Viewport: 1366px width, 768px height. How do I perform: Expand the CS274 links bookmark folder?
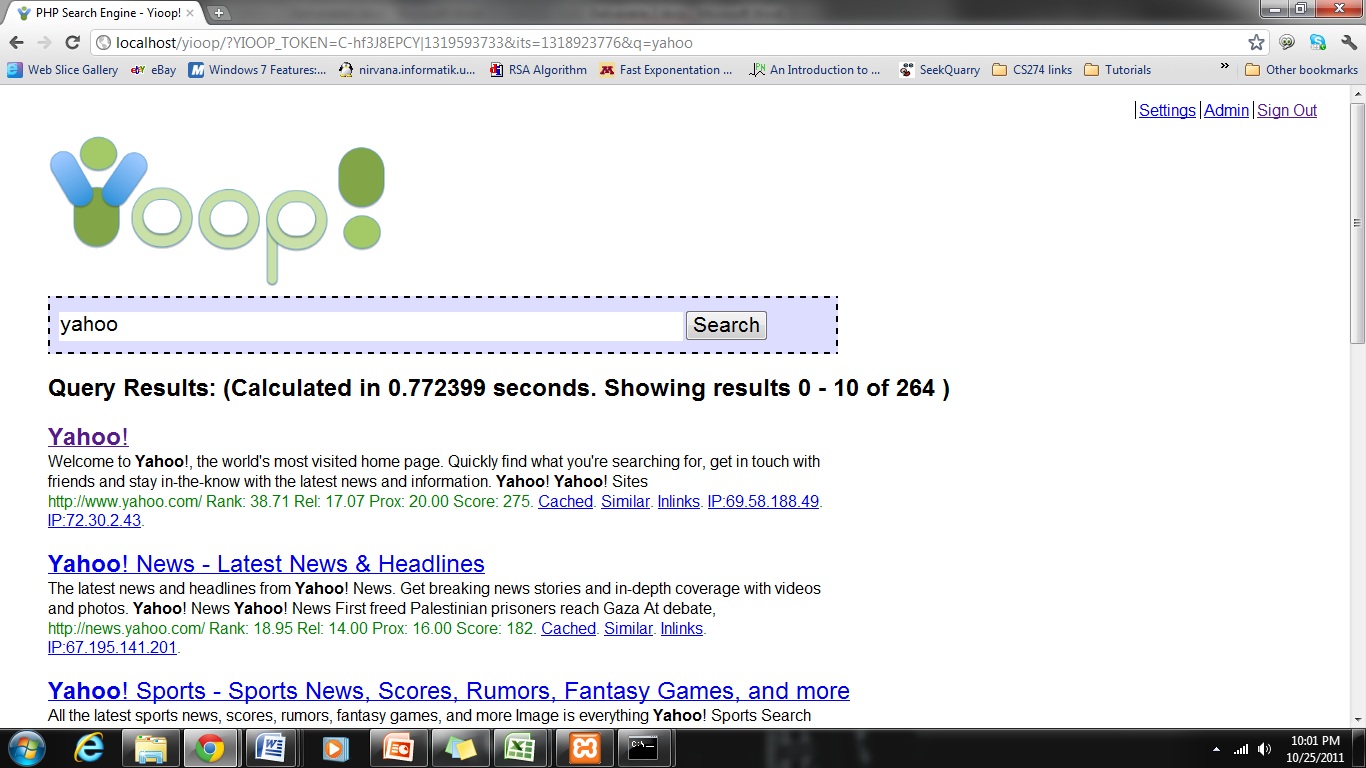pos(1032,70)
